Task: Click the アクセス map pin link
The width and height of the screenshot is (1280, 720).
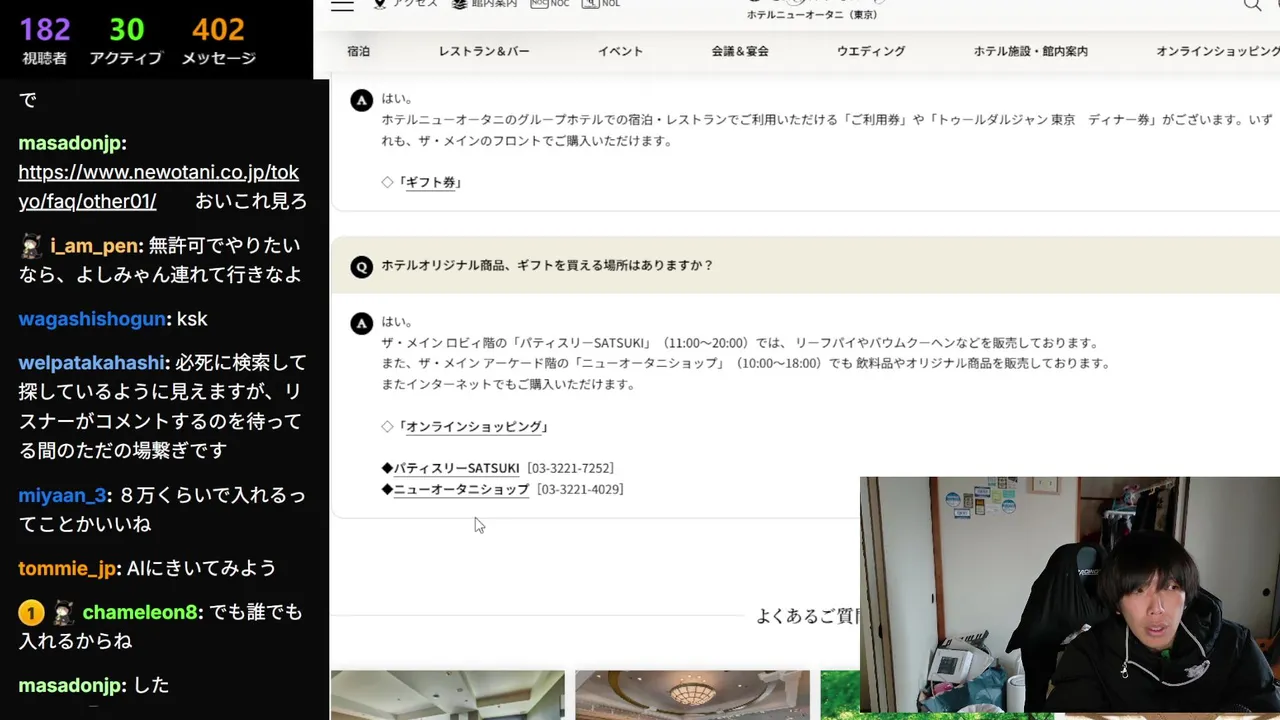Action: pyautogui.click(x=405, y=4)
